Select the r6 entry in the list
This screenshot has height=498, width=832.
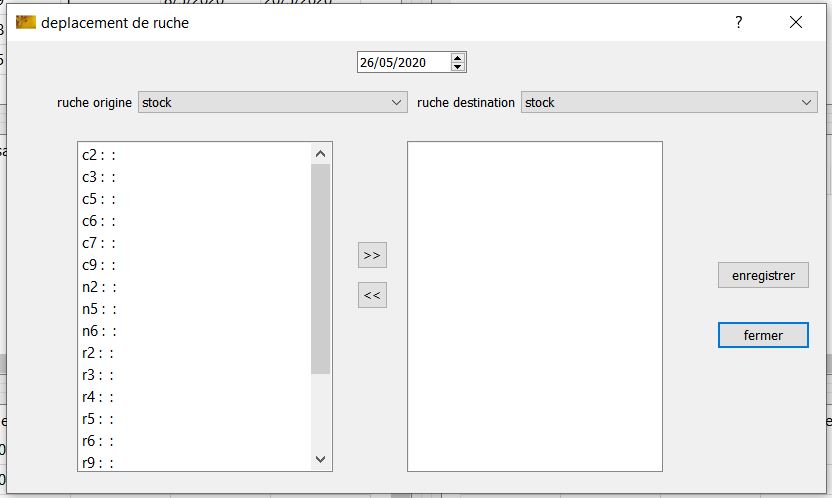point(99,441)
